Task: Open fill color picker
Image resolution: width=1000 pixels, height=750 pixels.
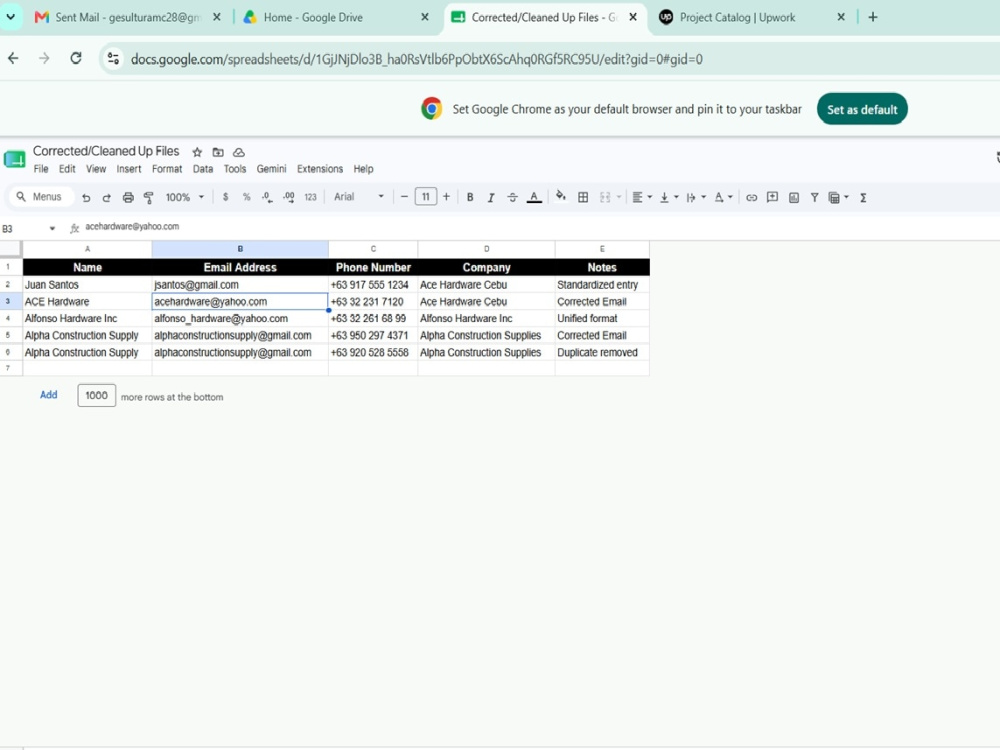Action: 561,196
